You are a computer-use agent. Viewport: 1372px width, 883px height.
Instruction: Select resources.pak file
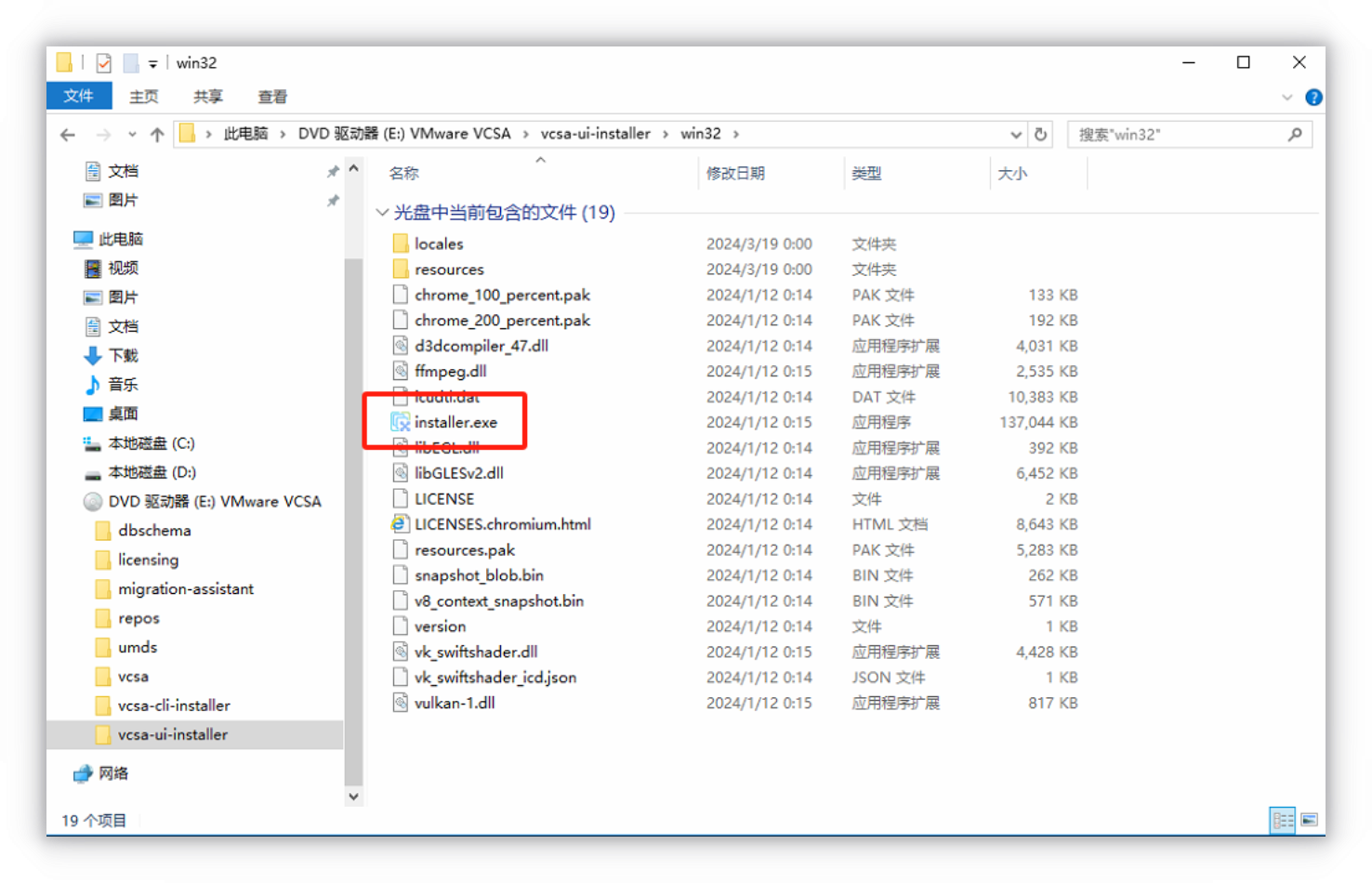coord(465,550)
